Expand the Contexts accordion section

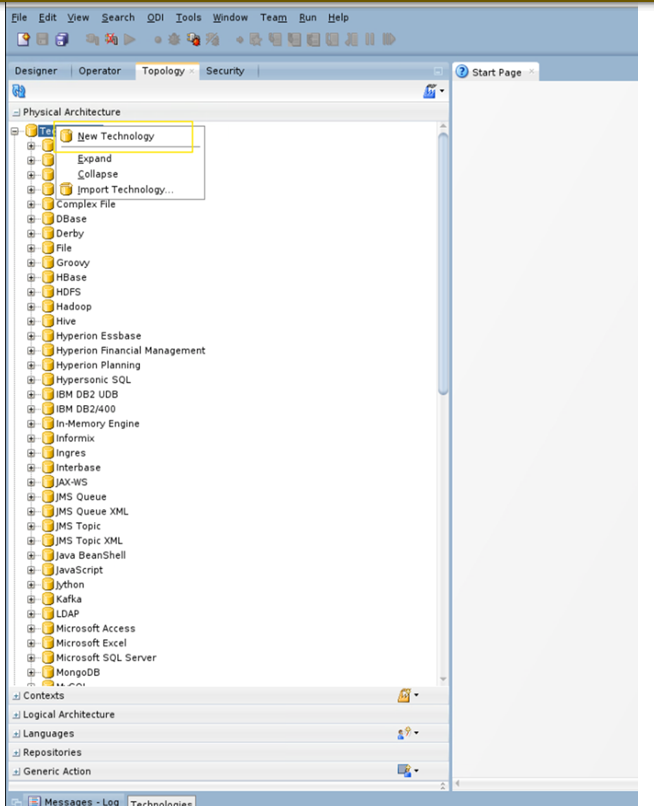16,696
